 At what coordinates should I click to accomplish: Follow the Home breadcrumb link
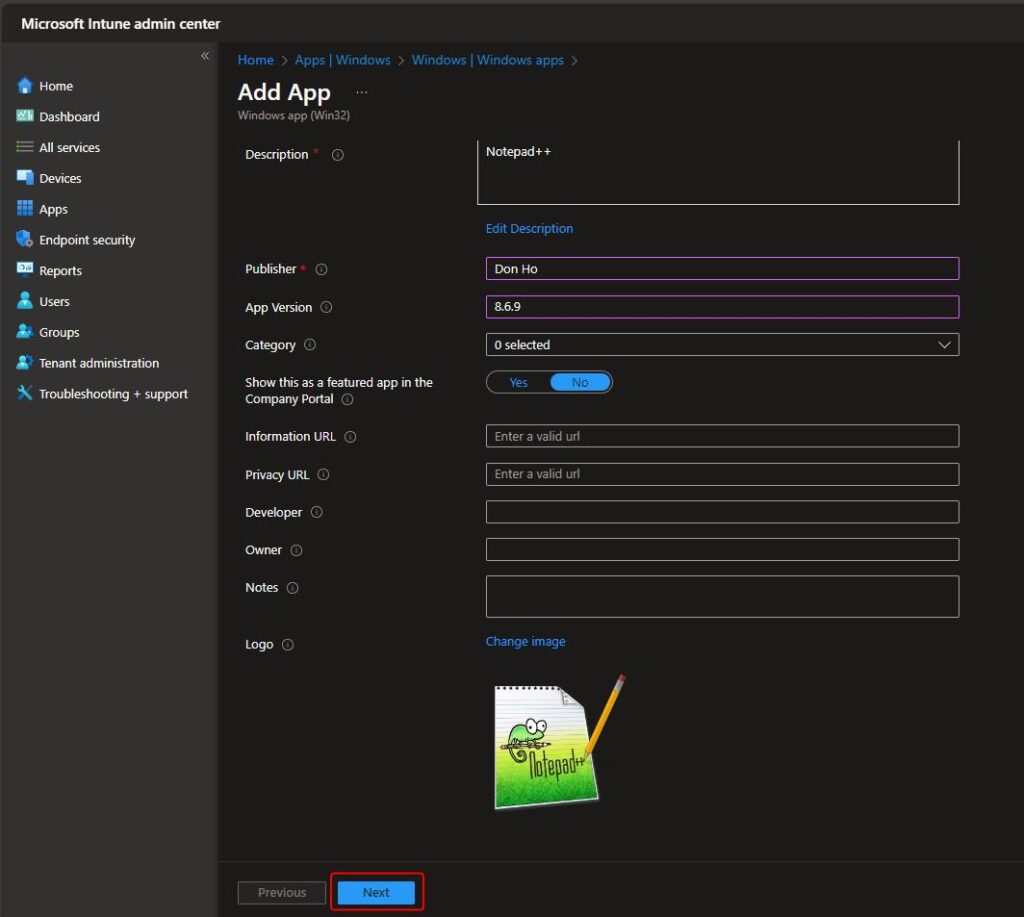[x=256, y=60]
